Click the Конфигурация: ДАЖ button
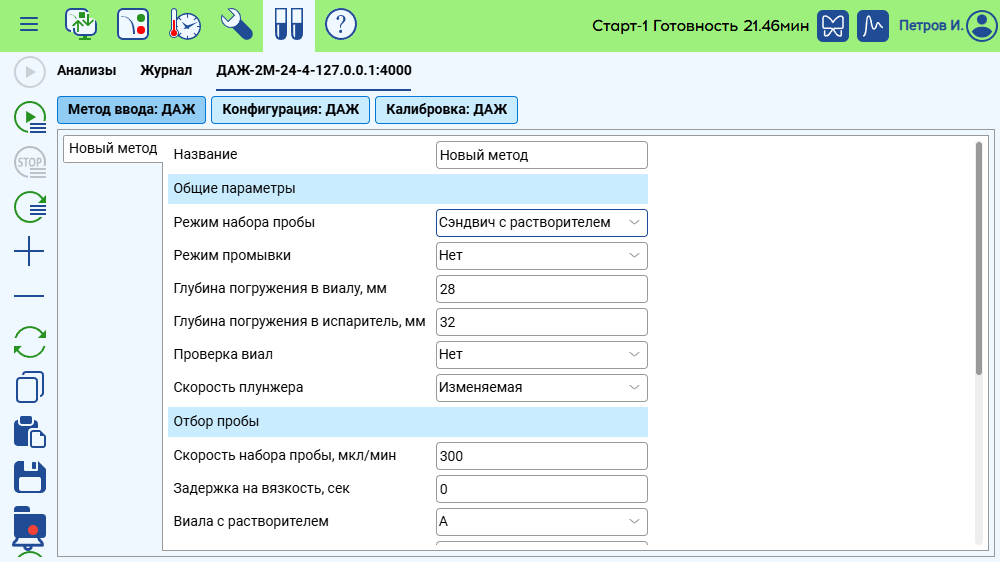This screenshot has width=1000, height=562. point(290,109)
